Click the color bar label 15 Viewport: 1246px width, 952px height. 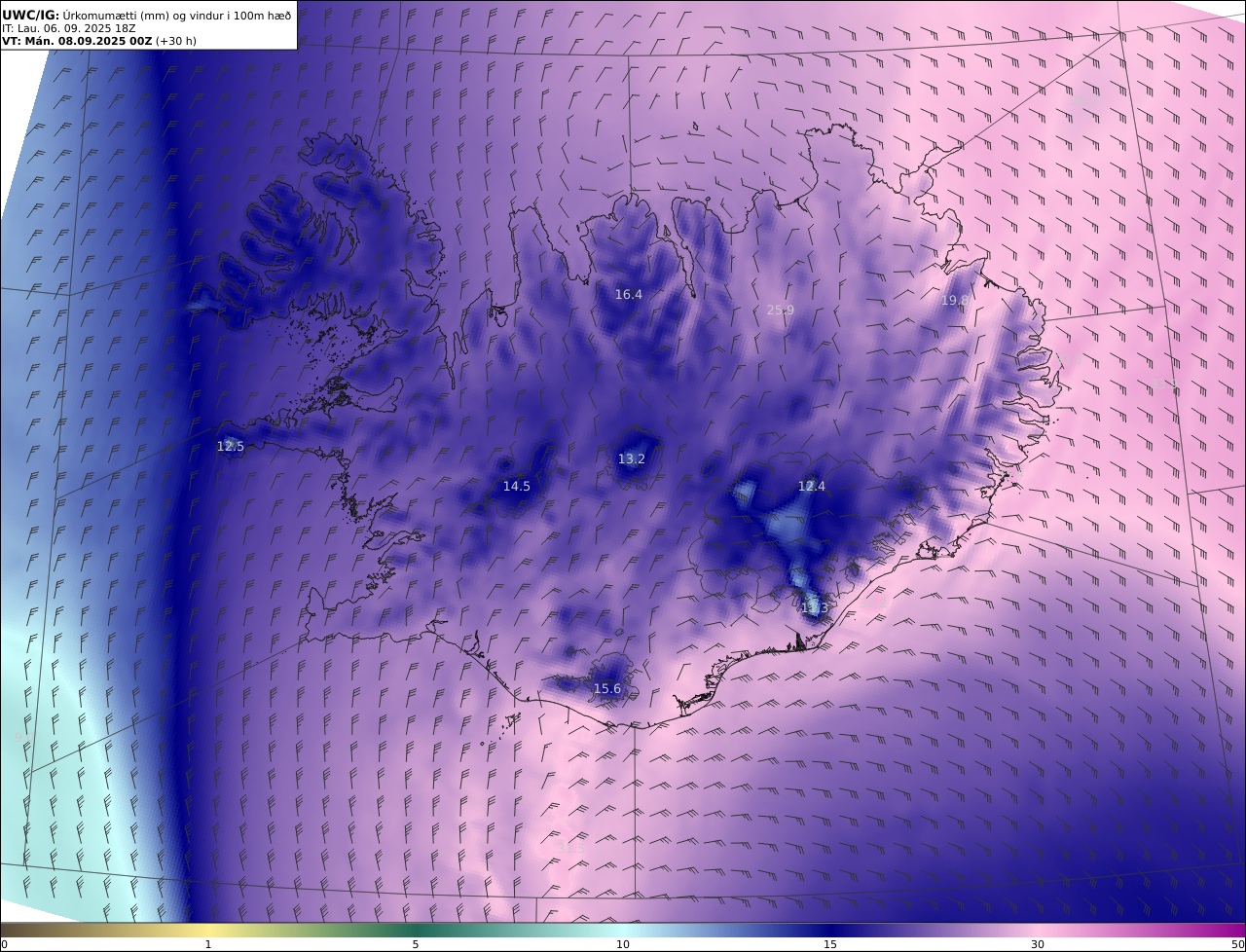click(x=830, y=944)
